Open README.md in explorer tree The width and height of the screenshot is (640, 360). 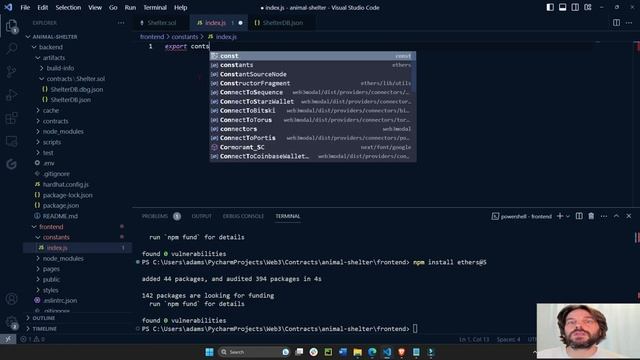point(60,216)
